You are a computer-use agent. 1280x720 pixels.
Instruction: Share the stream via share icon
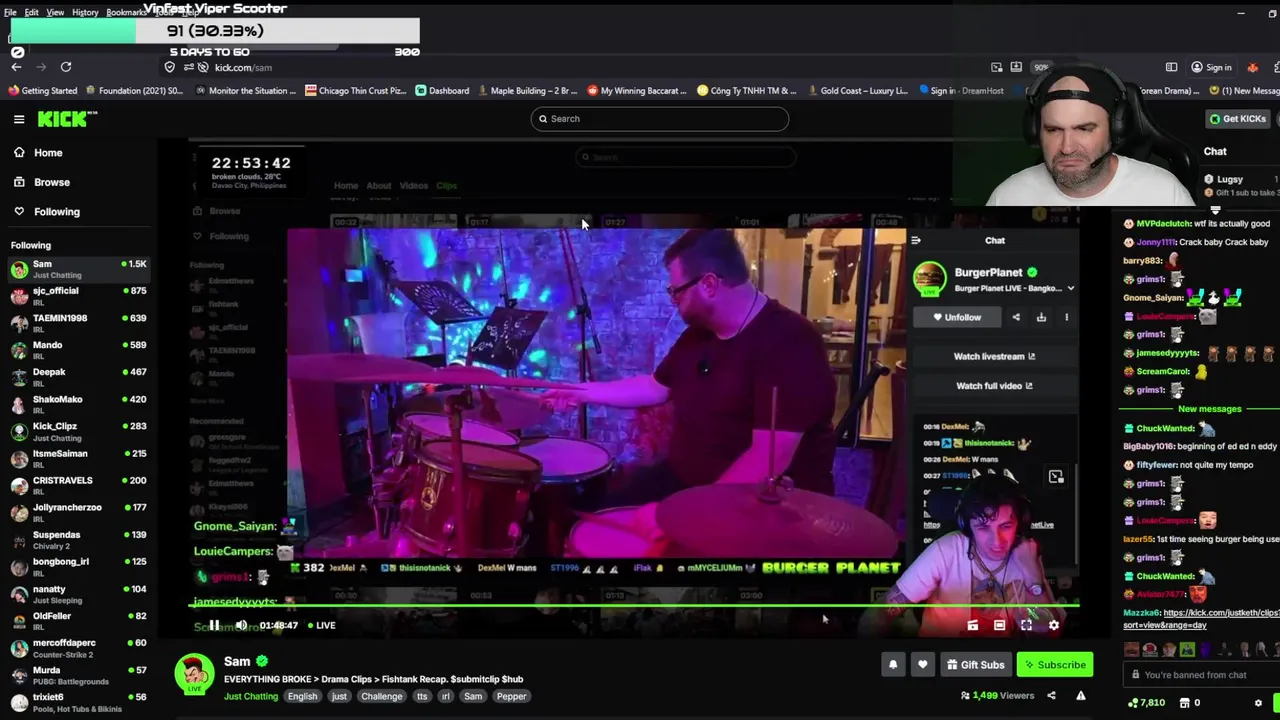(1051, 696)
